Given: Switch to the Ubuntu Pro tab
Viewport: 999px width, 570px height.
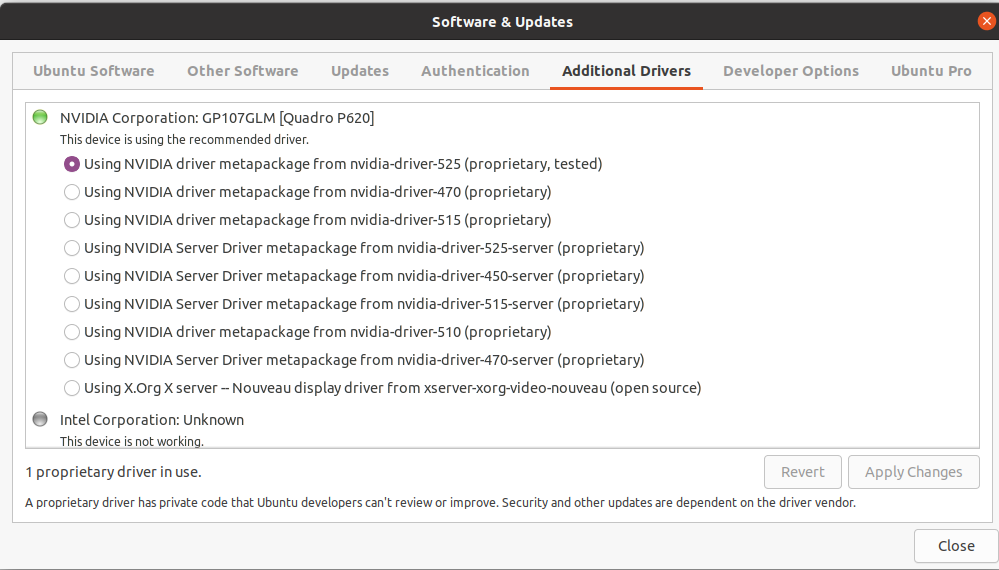Looking at the screenshot, I should [x=931, y=71].
